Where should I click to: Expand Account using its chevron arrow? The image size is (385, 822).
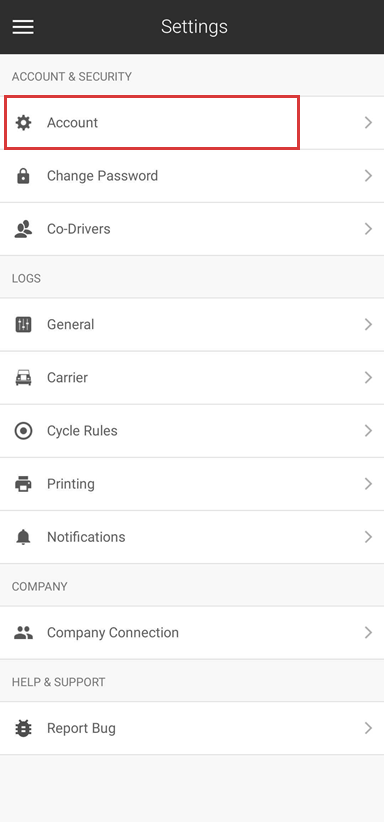(x=368, y=123)
